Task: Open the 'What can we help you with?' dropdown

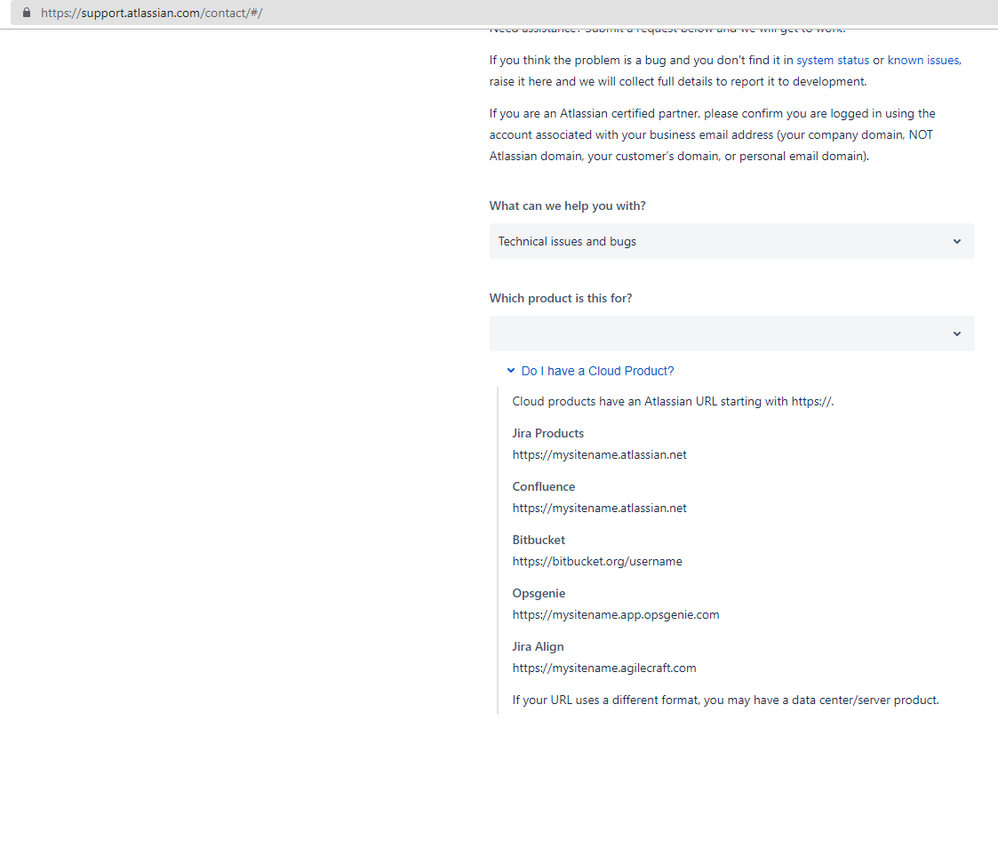Action: click(731, 241)
